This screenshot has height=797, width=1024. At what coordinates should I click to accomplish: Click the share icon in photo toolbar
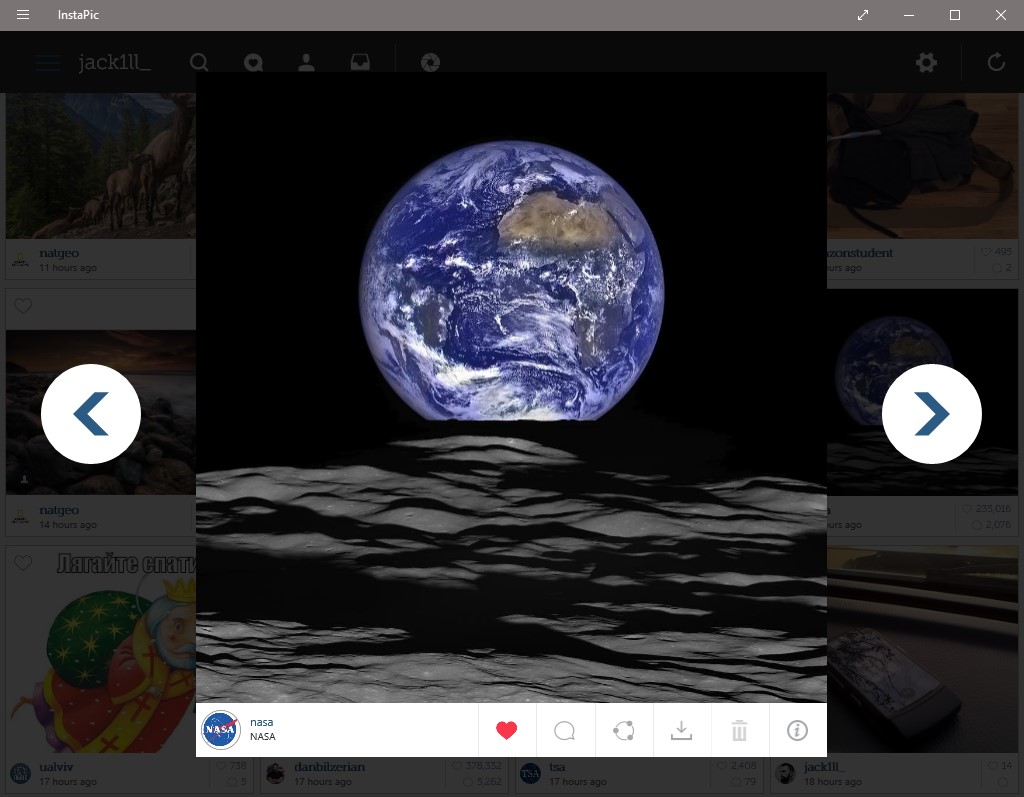click(x=624, y=730)
